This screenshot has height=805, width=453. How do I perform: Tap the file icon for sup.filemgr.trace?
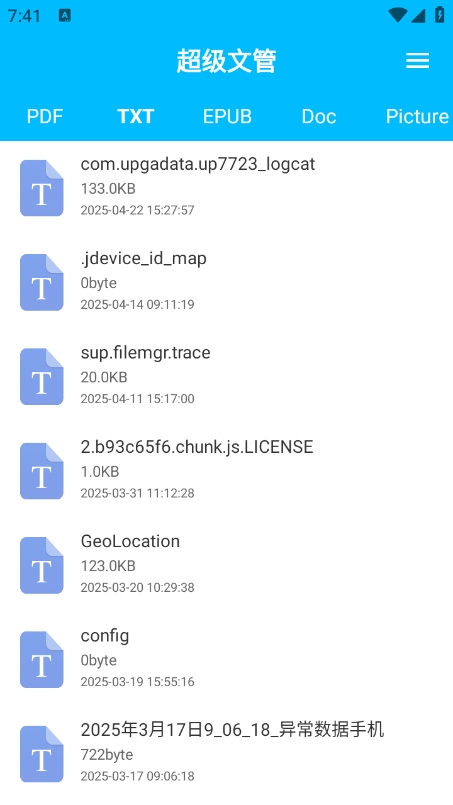point(42,376)
